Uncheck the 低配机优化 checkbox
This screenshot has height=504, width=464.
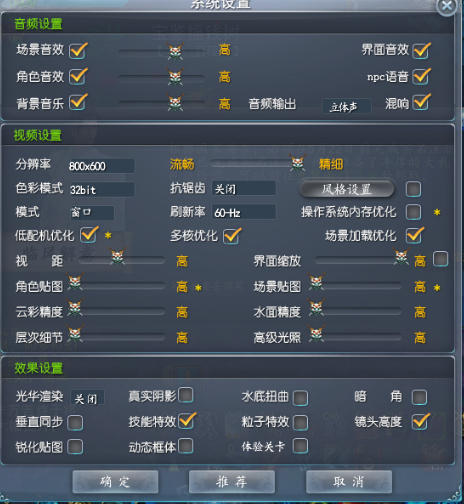pyautogui.click(x=89, y=235)
